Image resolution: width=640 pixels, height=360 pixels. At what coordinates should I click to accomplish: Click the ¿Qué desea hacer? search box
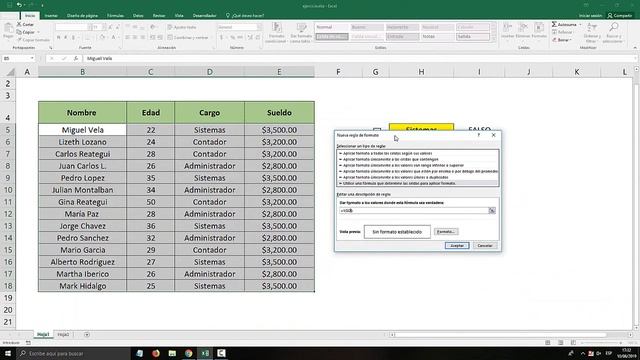click(245, 16)
